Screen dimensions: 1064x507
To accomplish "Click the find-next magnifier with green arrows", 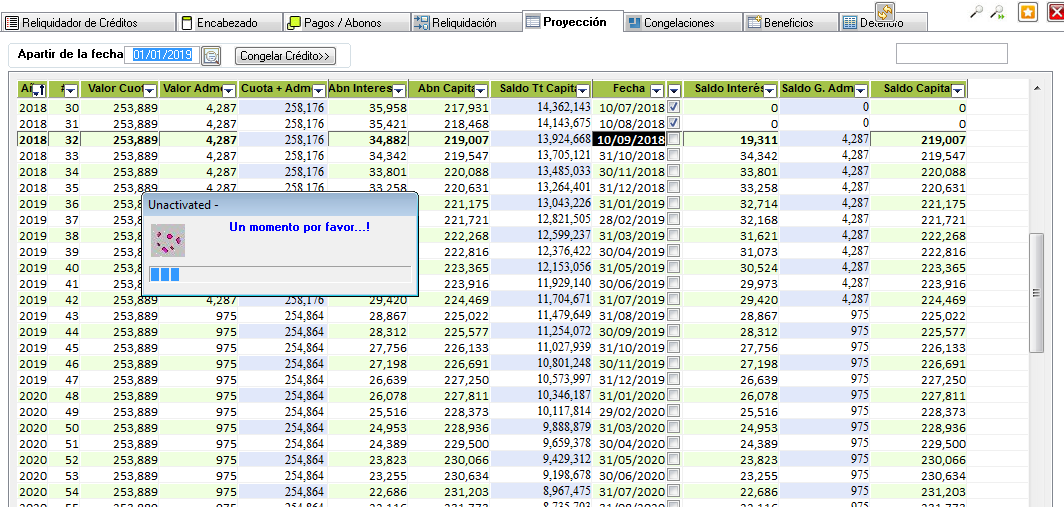I will [997, 11].
